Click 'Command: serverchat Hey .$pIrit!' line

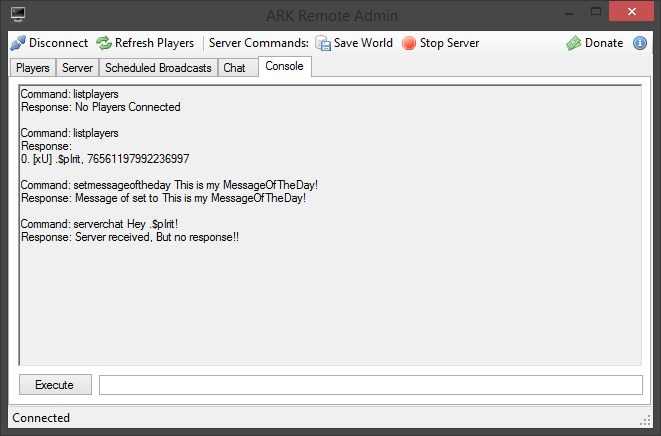pos(99,224)
